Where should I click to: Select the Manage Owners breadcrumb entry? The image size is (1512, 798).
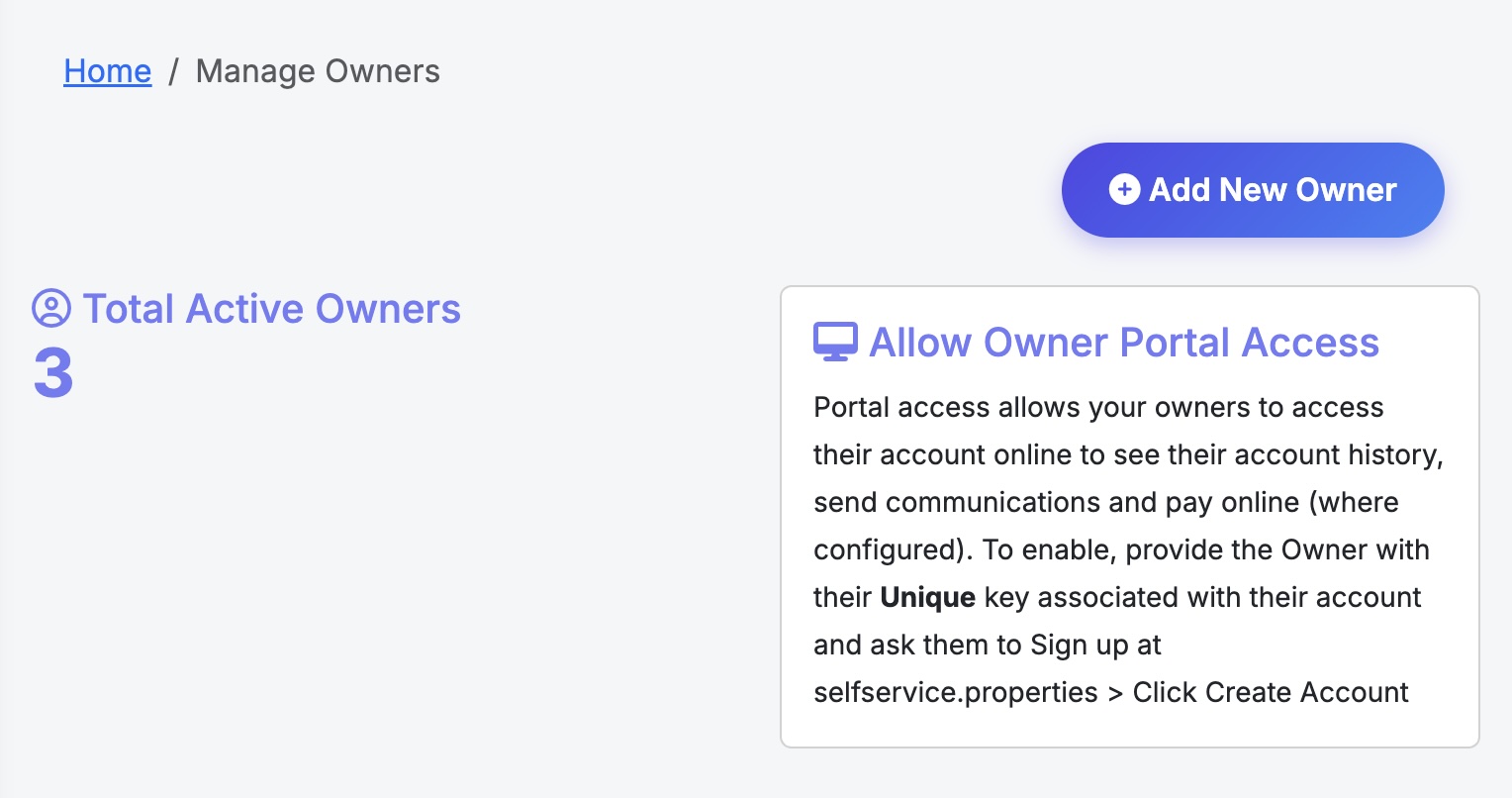click(318, 70)
